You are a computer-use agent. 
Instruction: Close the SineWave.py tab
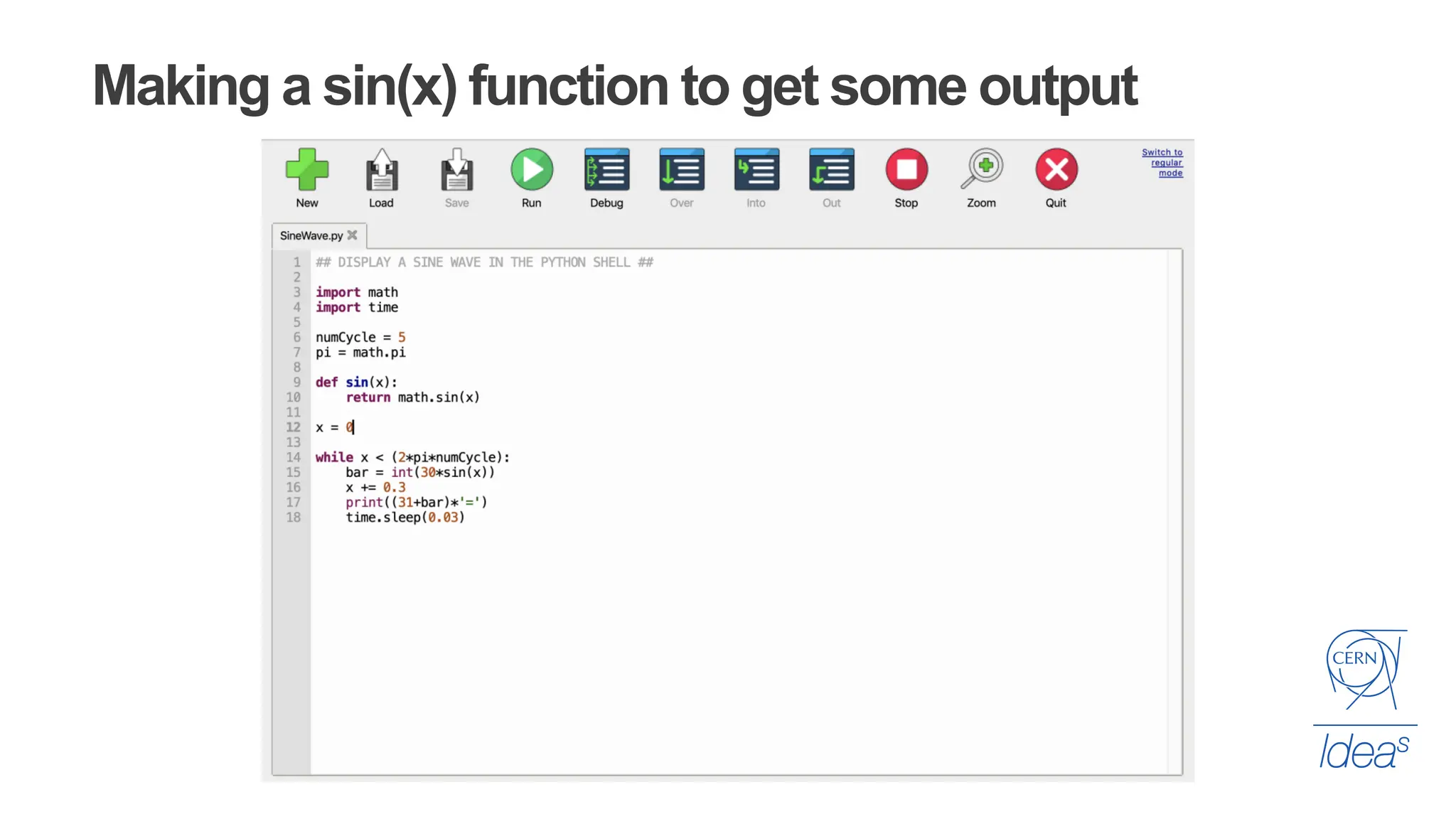353,235
